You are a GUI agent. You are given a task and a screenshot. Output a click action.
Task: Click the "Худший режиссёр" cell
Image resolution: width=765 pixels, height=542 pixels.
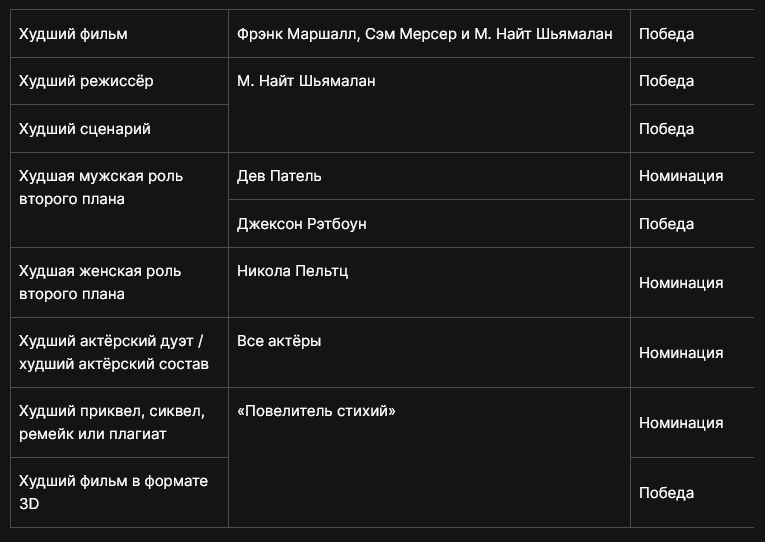(x=86, y=81)
